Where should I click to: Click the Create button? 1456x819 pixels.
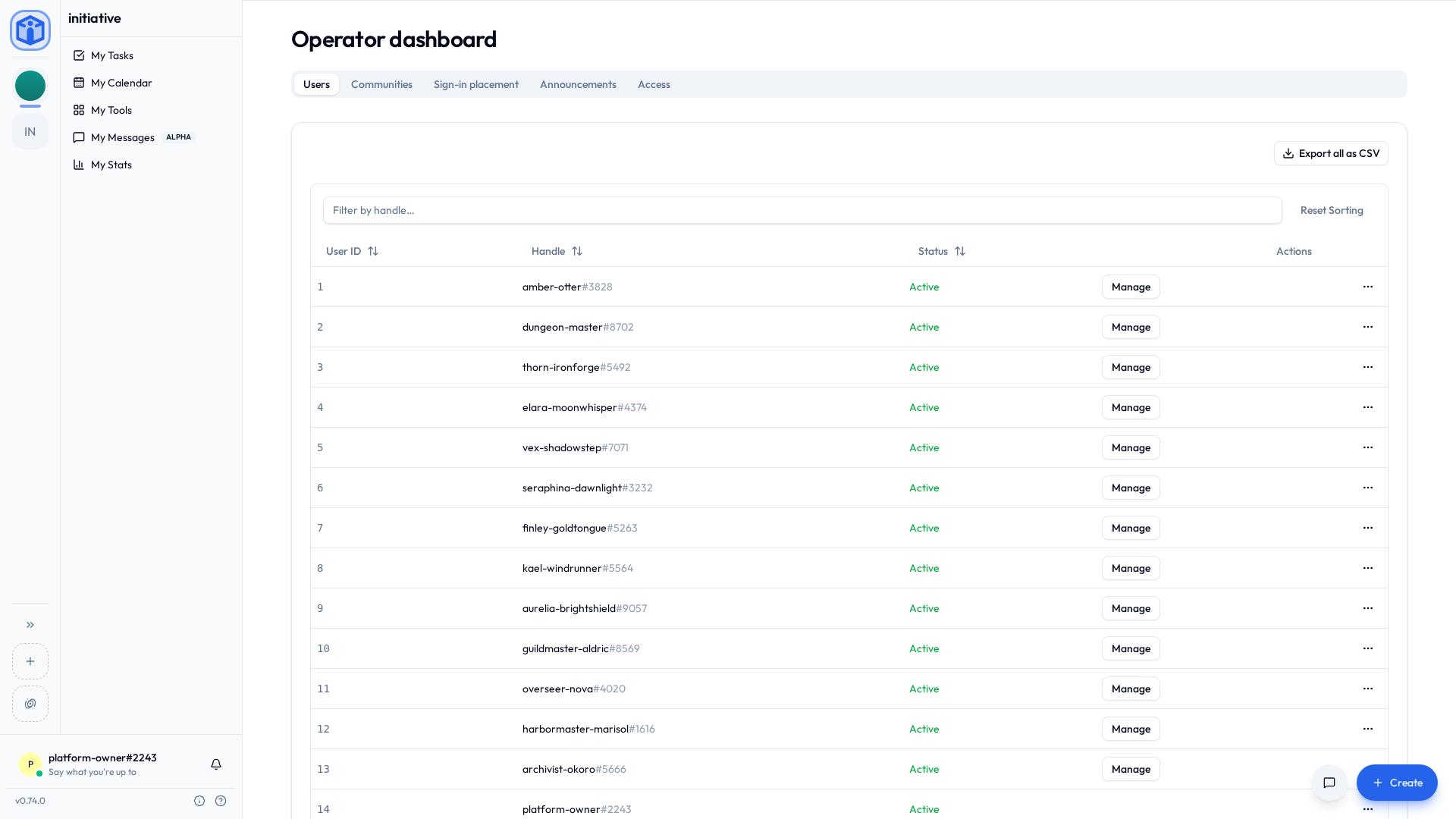point(1397,783)
